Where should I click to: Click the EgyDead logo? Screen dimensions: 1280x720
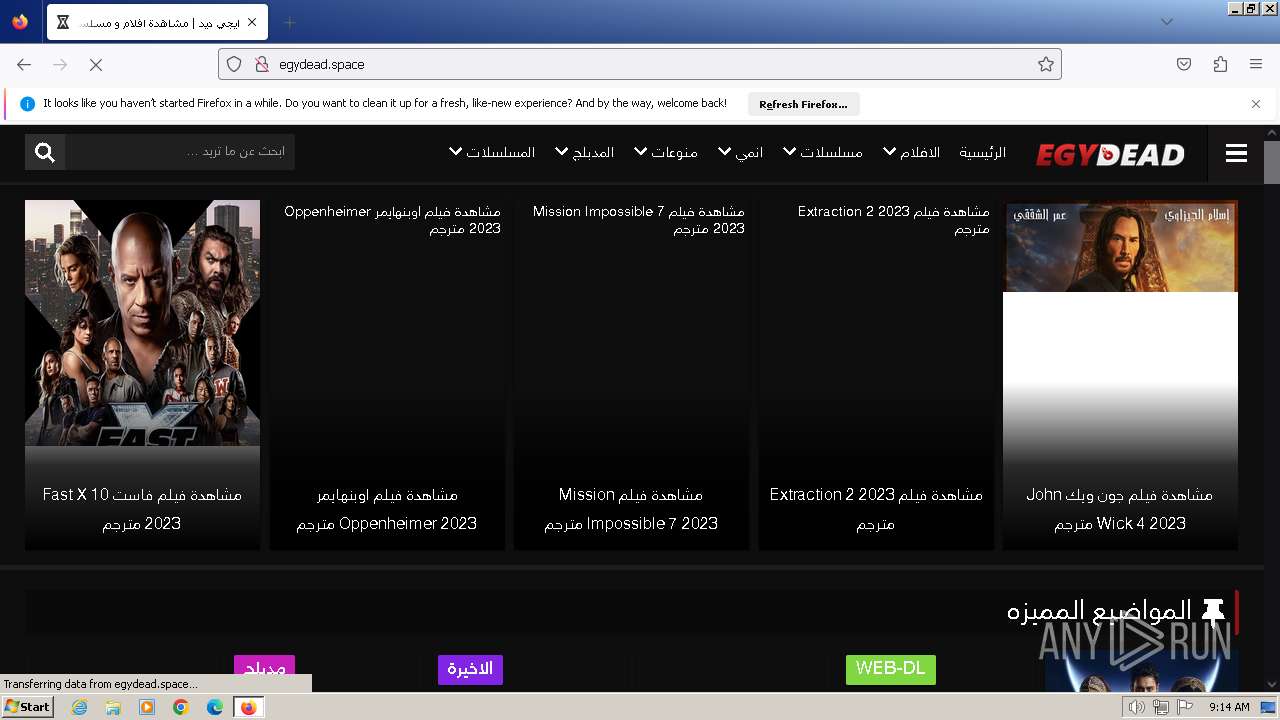(1110, 154)
